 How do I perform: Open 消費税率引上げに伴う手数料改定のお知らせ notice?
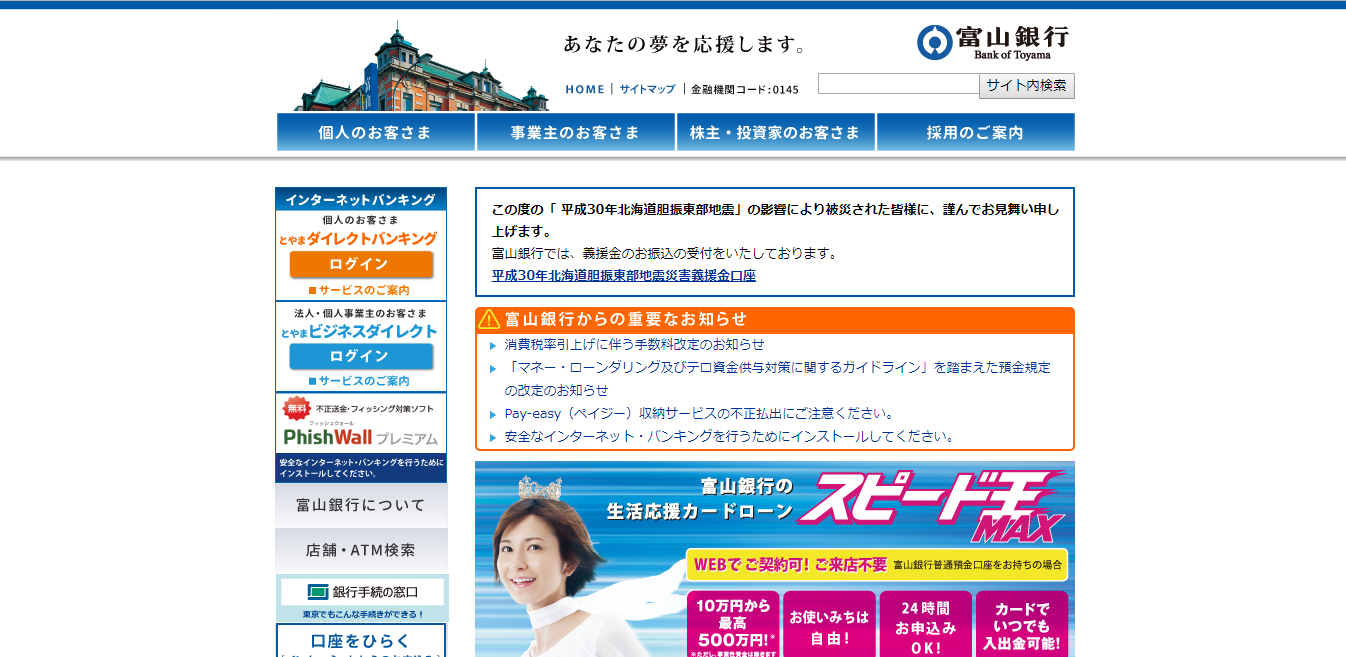(634, 344)
